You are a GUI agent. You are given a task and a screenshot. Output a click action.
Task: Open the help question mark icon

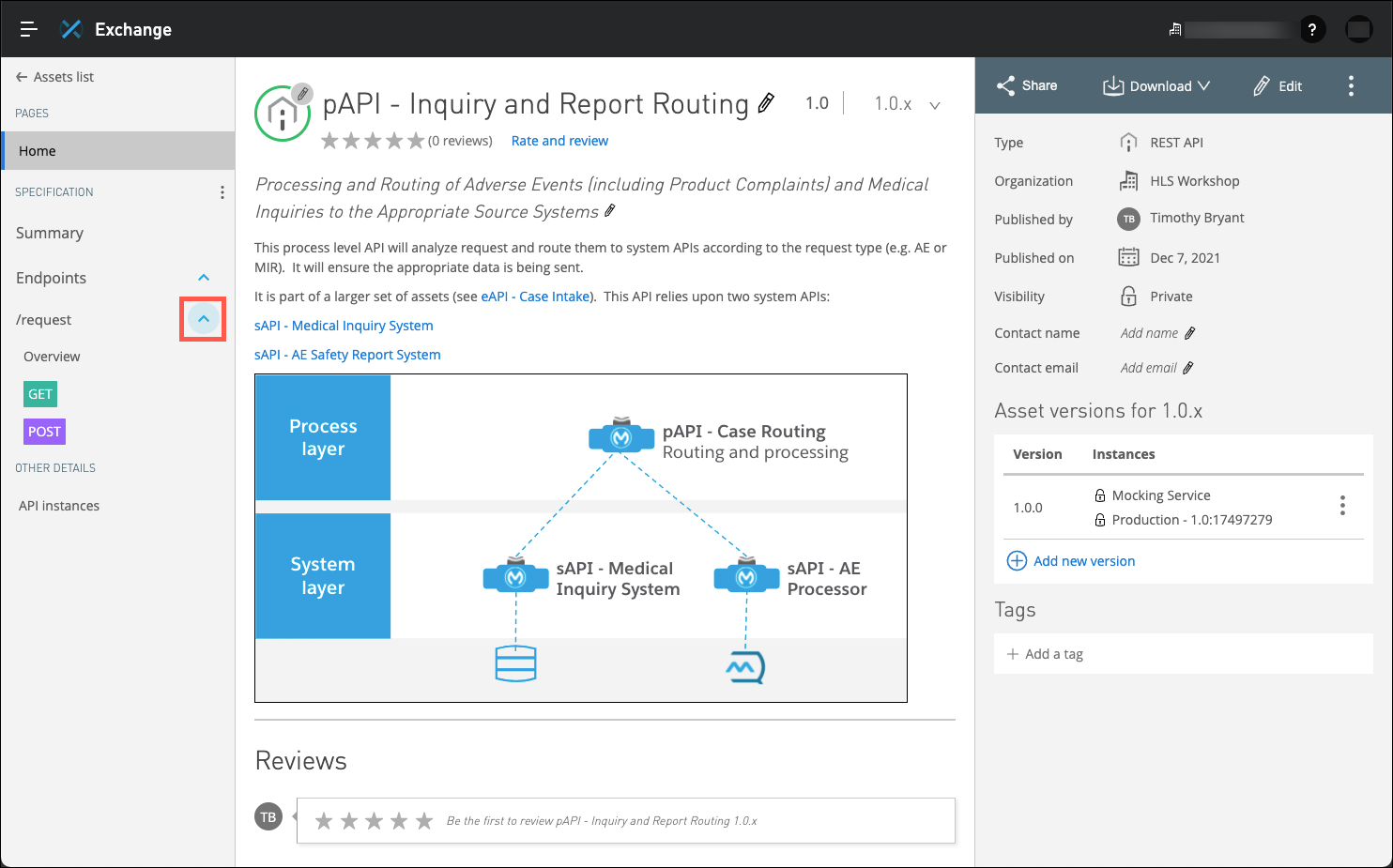(x=1312, y=29)
